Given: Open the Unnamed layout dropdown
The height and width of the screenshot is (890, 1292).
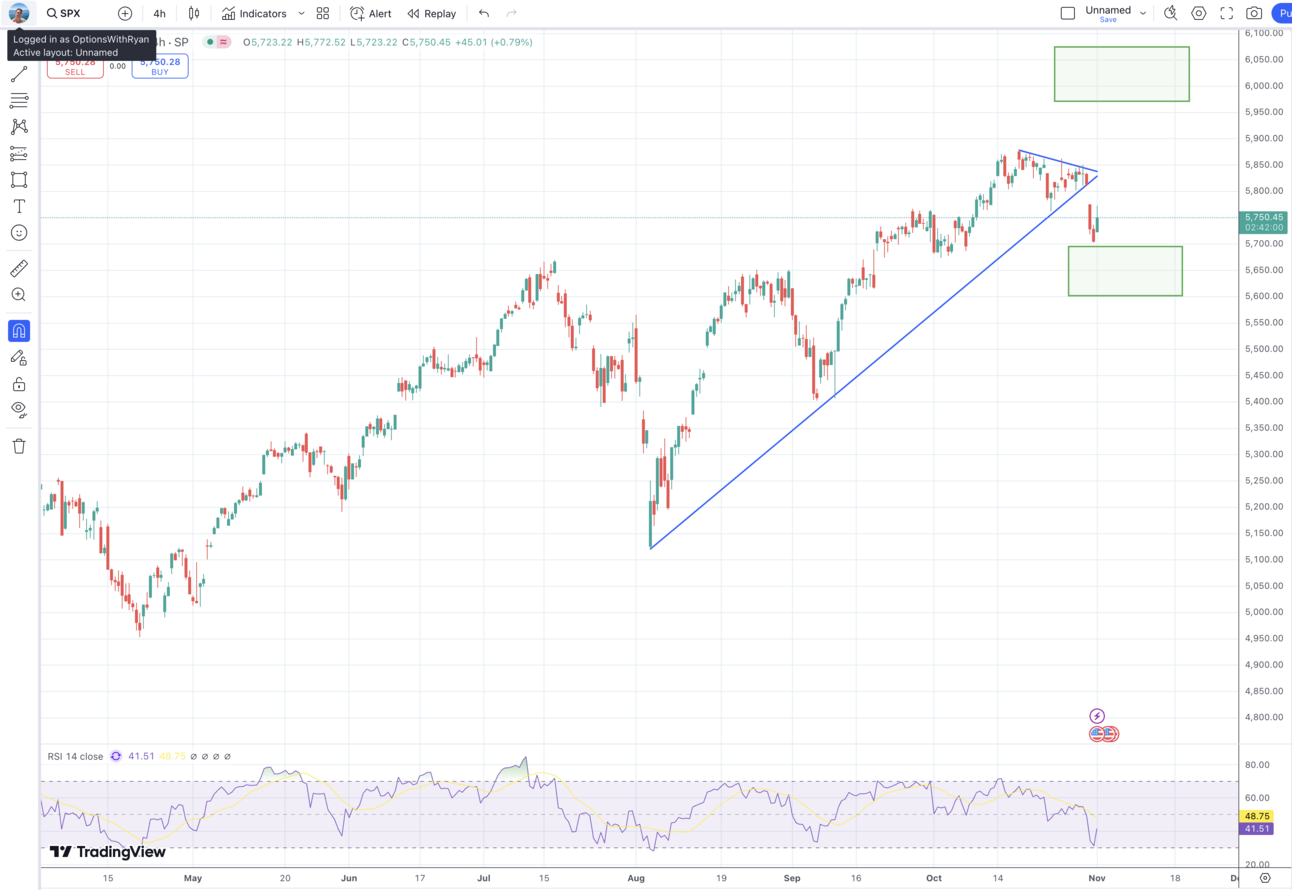Looking at the screenshot, I should click(1143, 11).
